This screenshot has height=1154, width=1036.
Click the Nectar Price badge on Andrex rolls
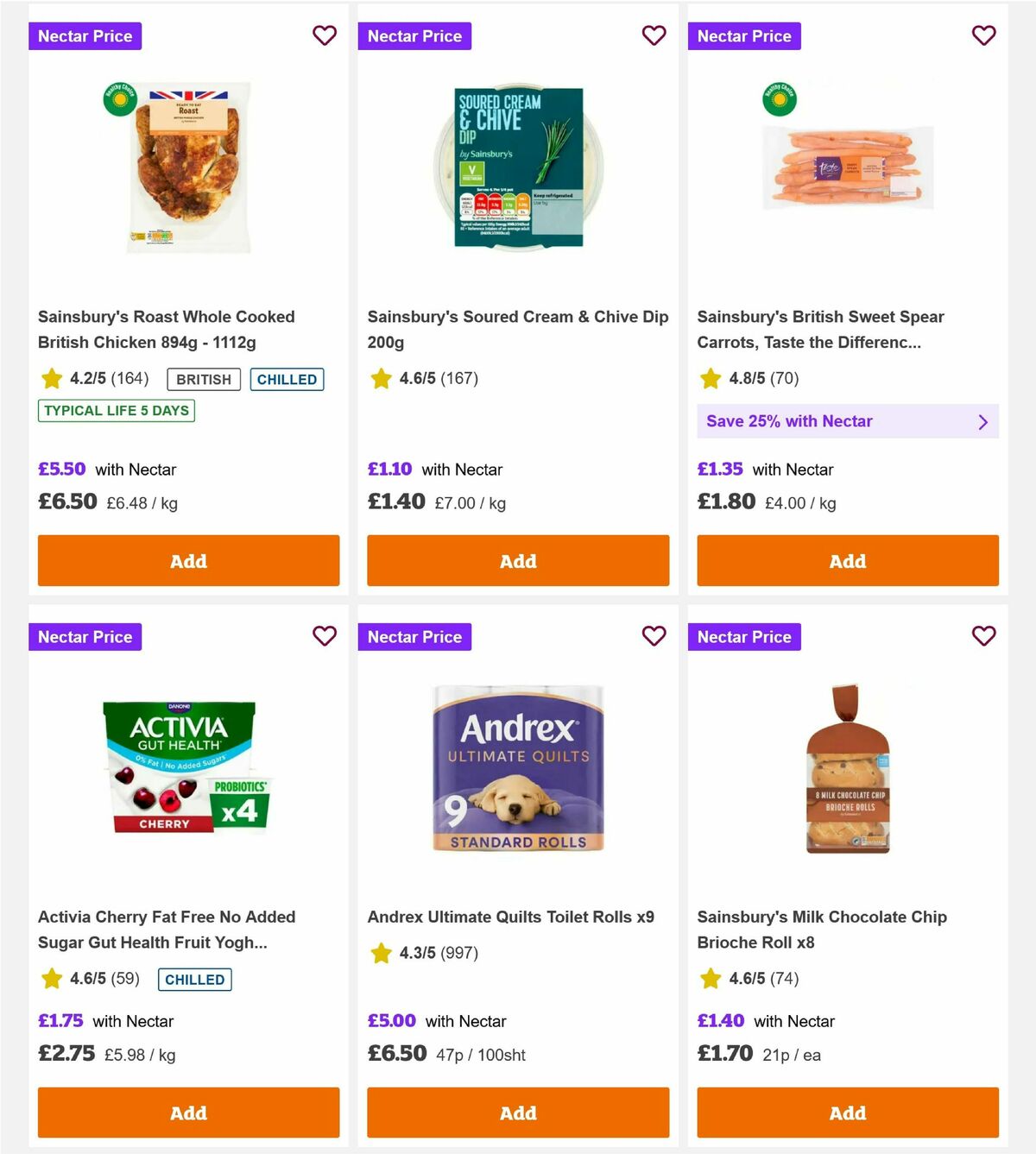pos(414,636)
